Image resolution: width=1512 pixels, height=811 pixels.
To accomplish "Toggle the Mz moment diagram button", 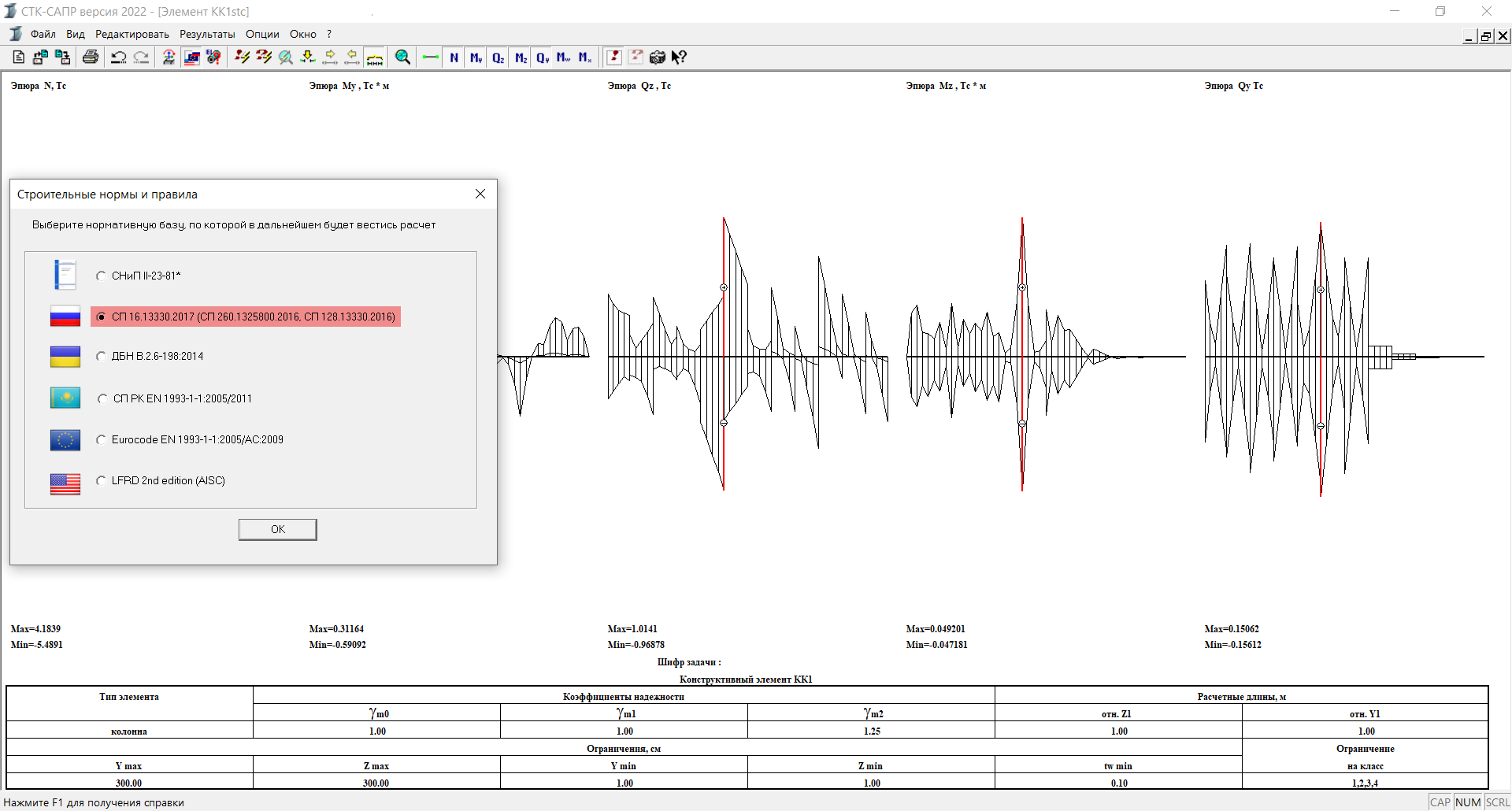I will (x=521, y=57).
